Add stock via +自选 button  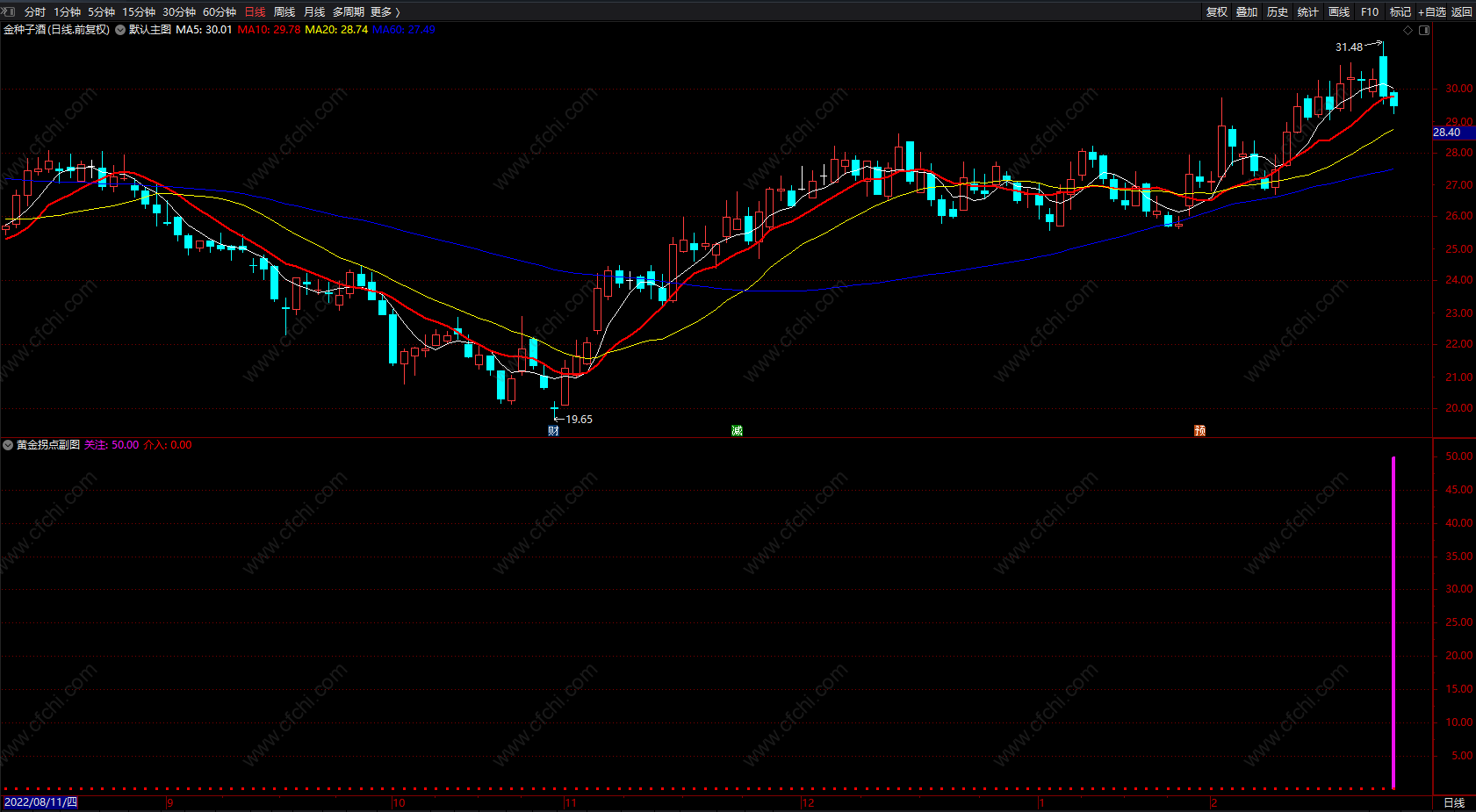pos(1432,11)
